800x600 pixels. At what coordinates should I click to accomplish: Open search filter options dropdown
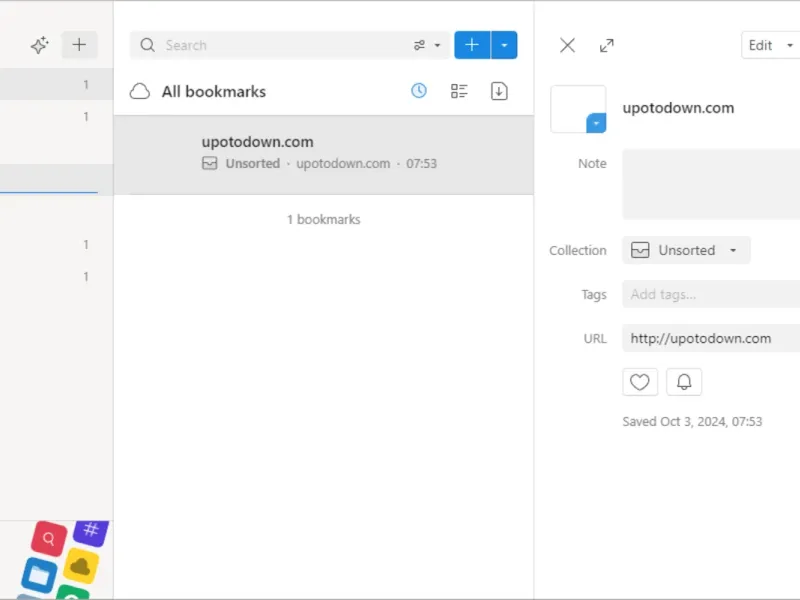coord(427,45)
